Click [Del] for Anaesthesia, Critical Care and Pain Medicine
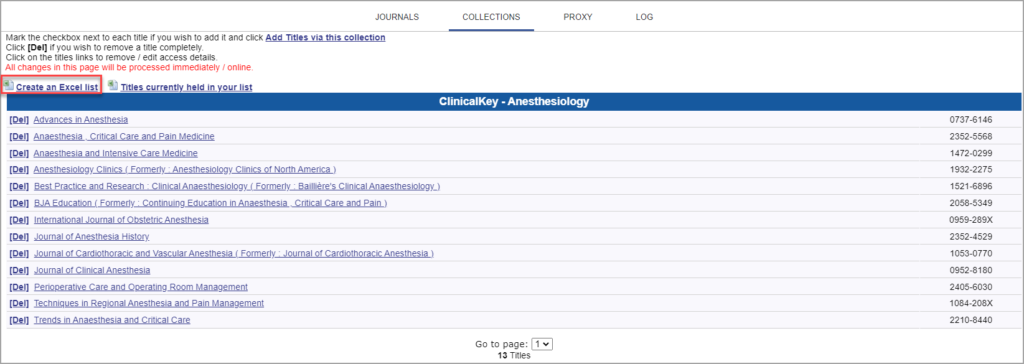The width and height of the screenshot is (1024, 364). 20,137
